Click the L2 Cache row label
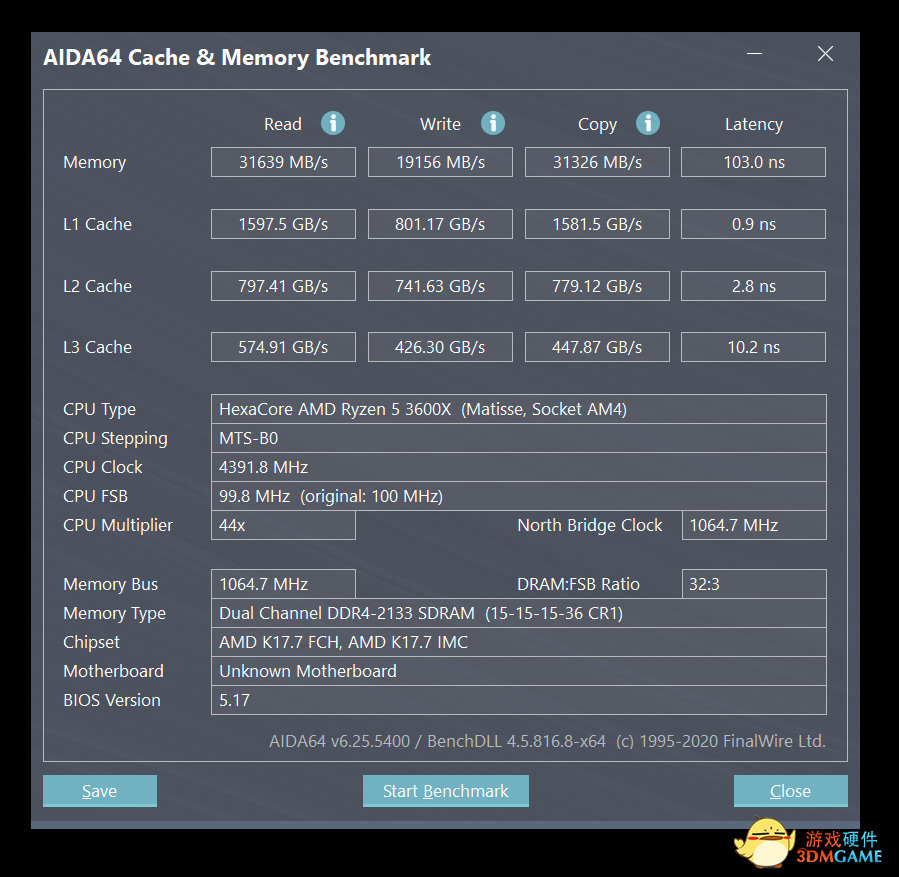This screenshot has width=899, height=877. pyautogui.click(x=97, y=286)
